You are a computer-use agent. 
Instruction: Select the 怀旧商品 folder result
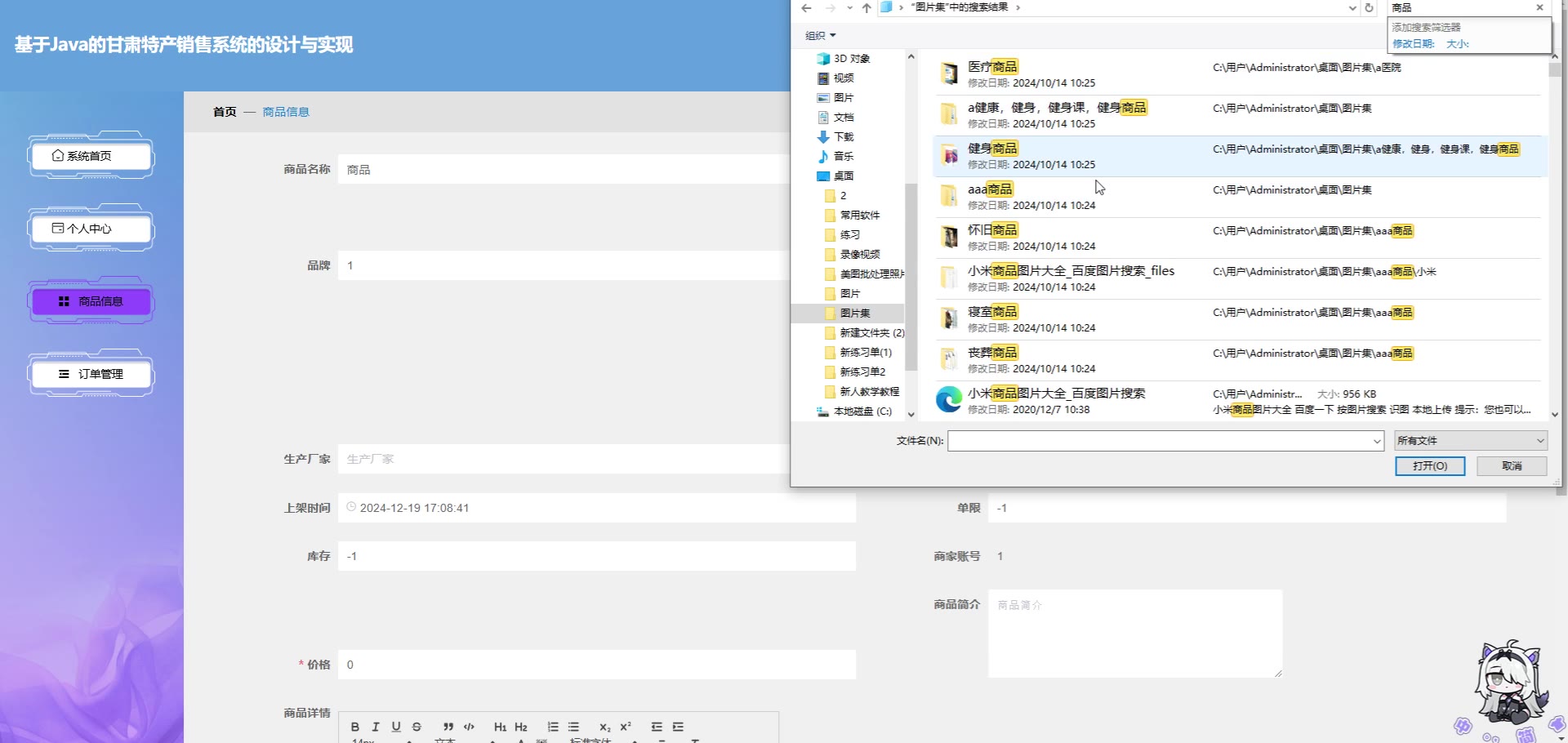pyautogui.click(x=992, y=230)
